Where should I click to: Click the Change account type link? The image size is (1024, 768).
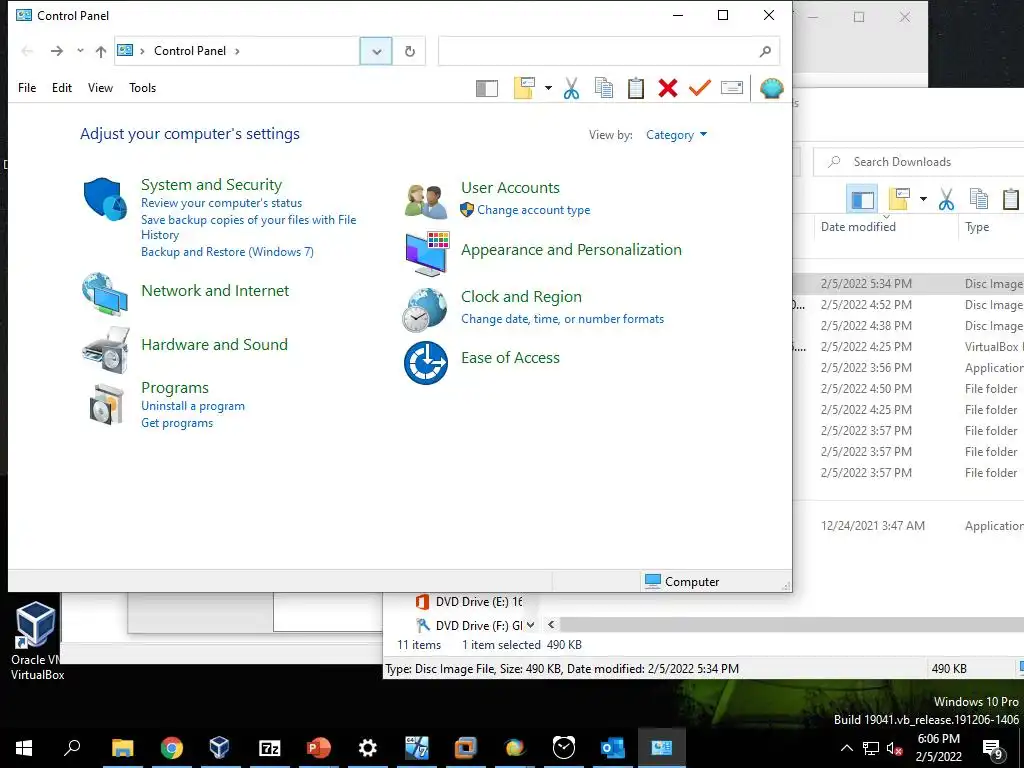534,210
